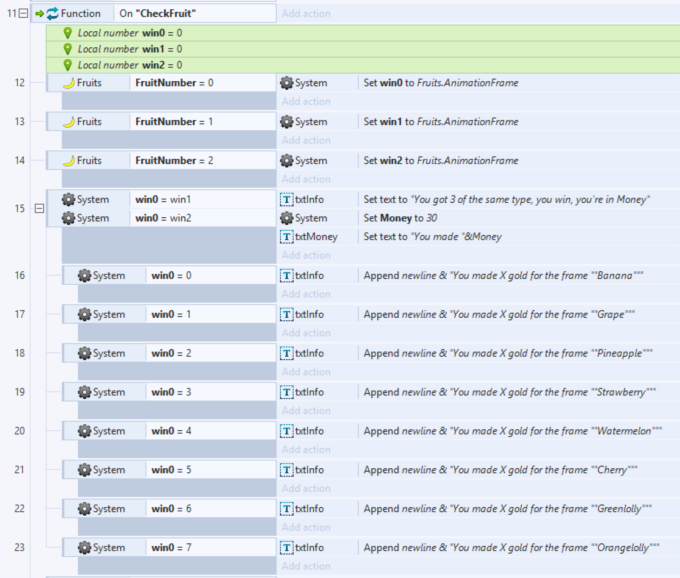This screenshot has height=578, width=680.
Task: Click event number 19 in the margin
Action: (x=20, y=392)
